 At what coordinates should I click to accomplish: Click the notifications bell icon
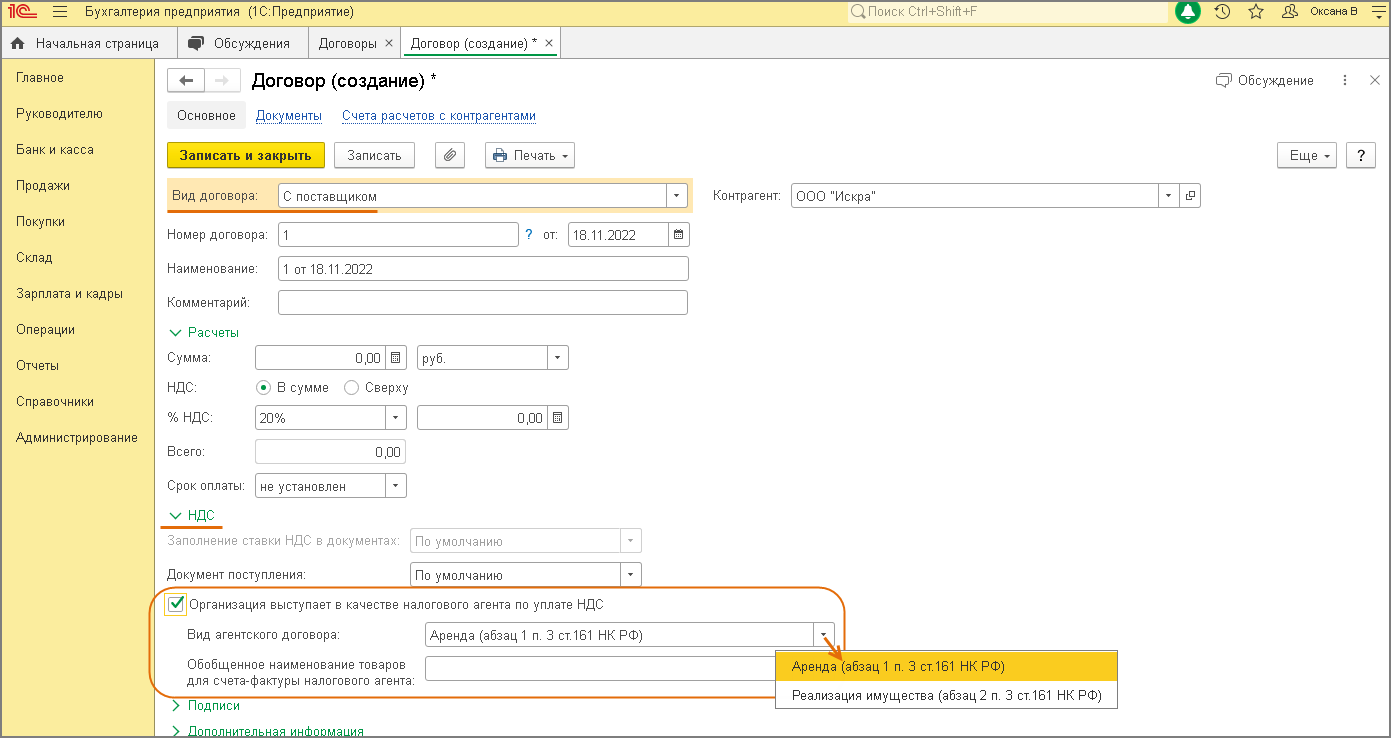[x=1188, y=12]
